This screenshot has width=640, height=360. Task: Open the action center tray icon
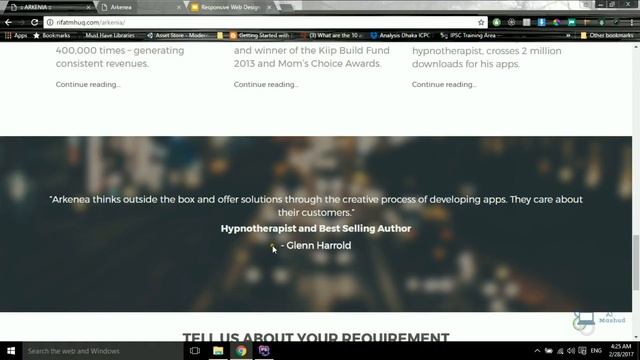[x=582, y=351]
